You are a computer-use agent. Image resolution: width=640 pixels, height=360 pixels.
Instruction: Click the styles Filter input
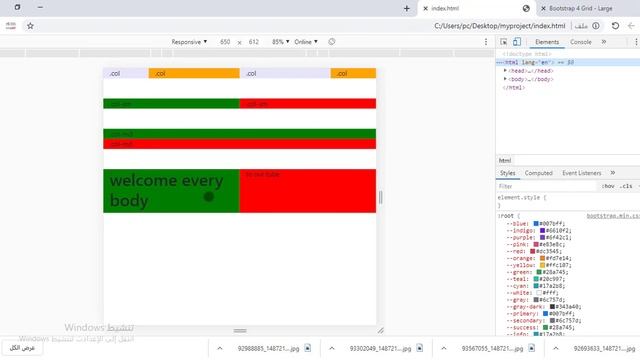(546, 186)
